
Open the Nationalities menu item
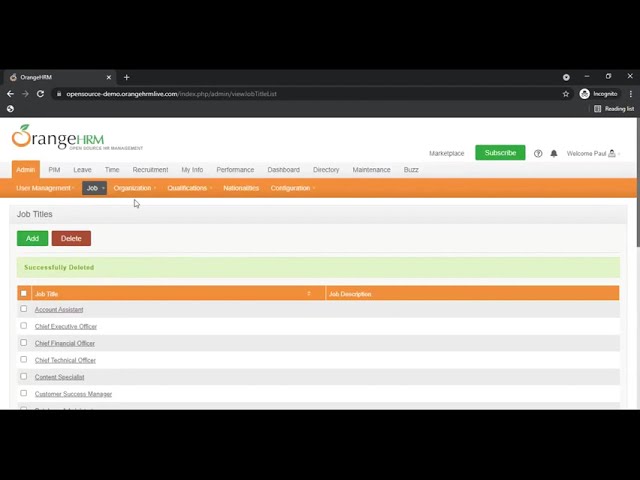pyautogui.click(x=241, y=188)
